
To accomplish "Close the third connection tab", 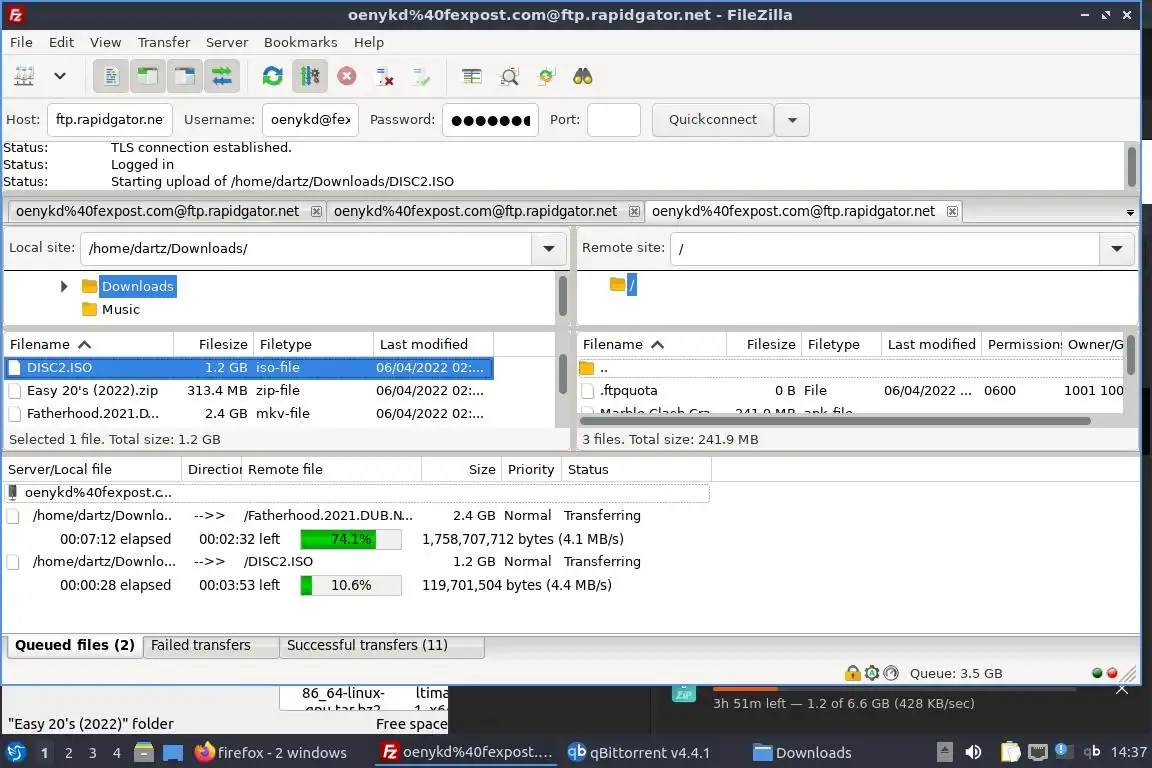I will (x=952, y=212).
